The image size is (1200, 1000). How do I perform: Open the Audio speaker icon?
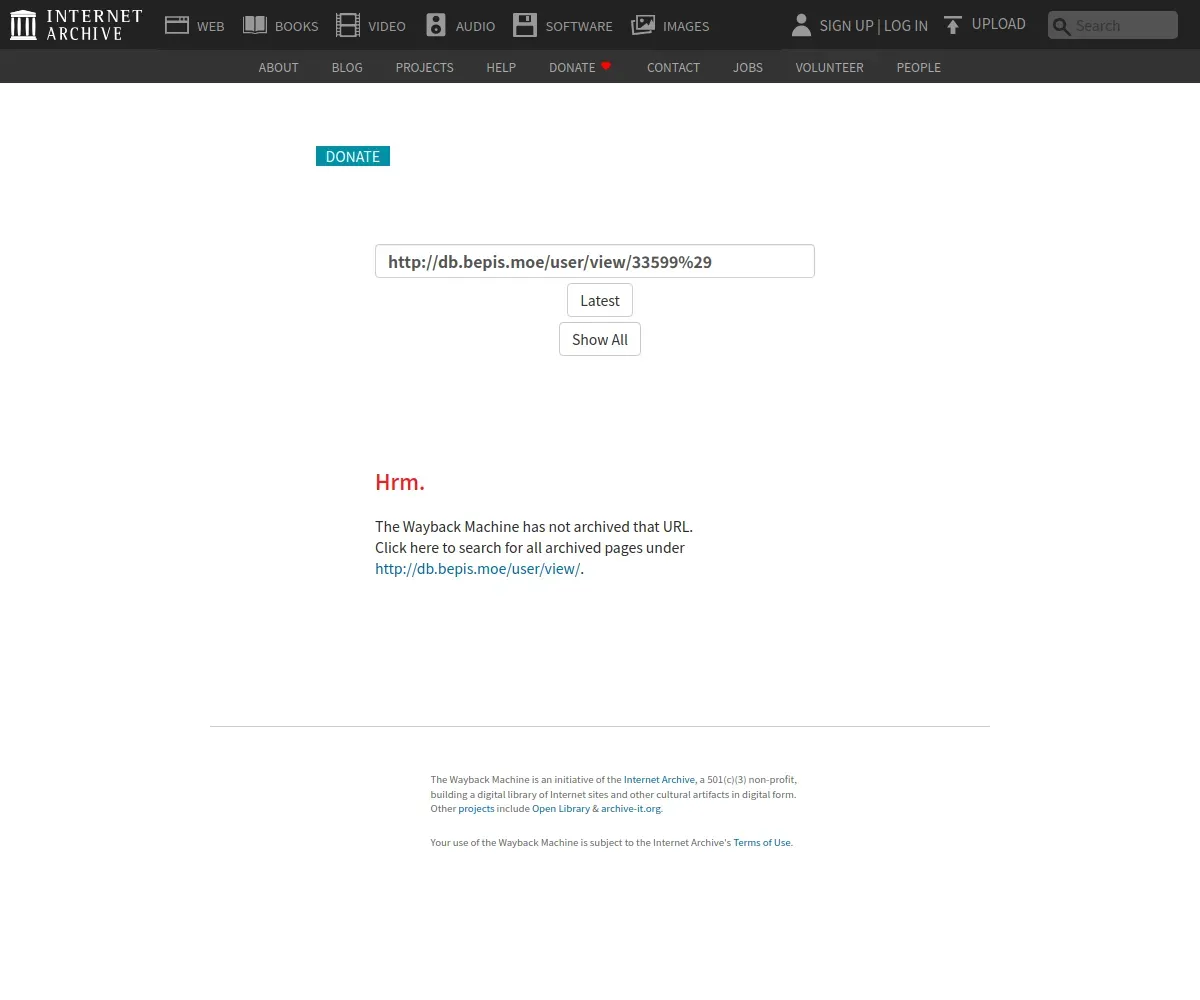[x=436, y=25]
